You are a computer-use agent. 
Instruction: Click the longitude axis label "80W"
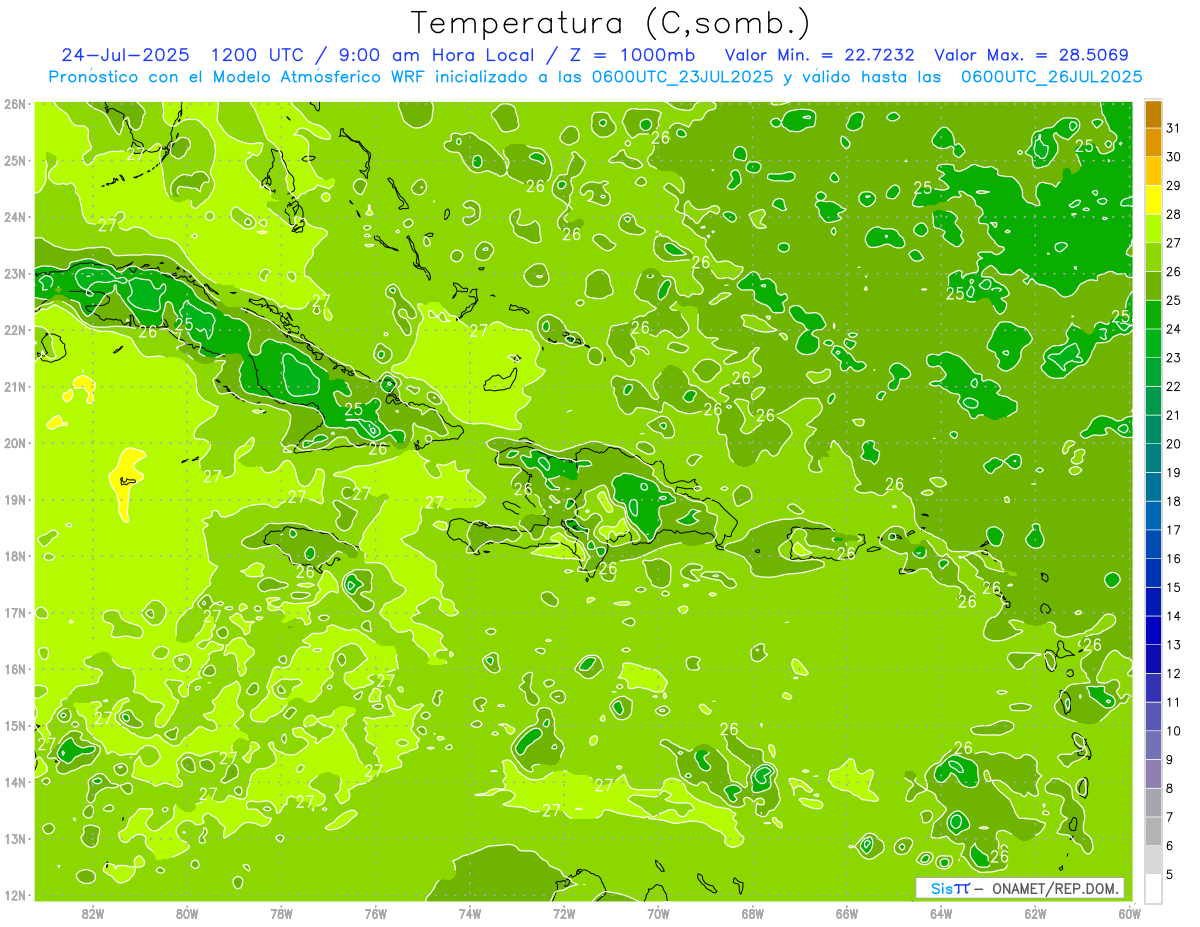coord(187,913)
